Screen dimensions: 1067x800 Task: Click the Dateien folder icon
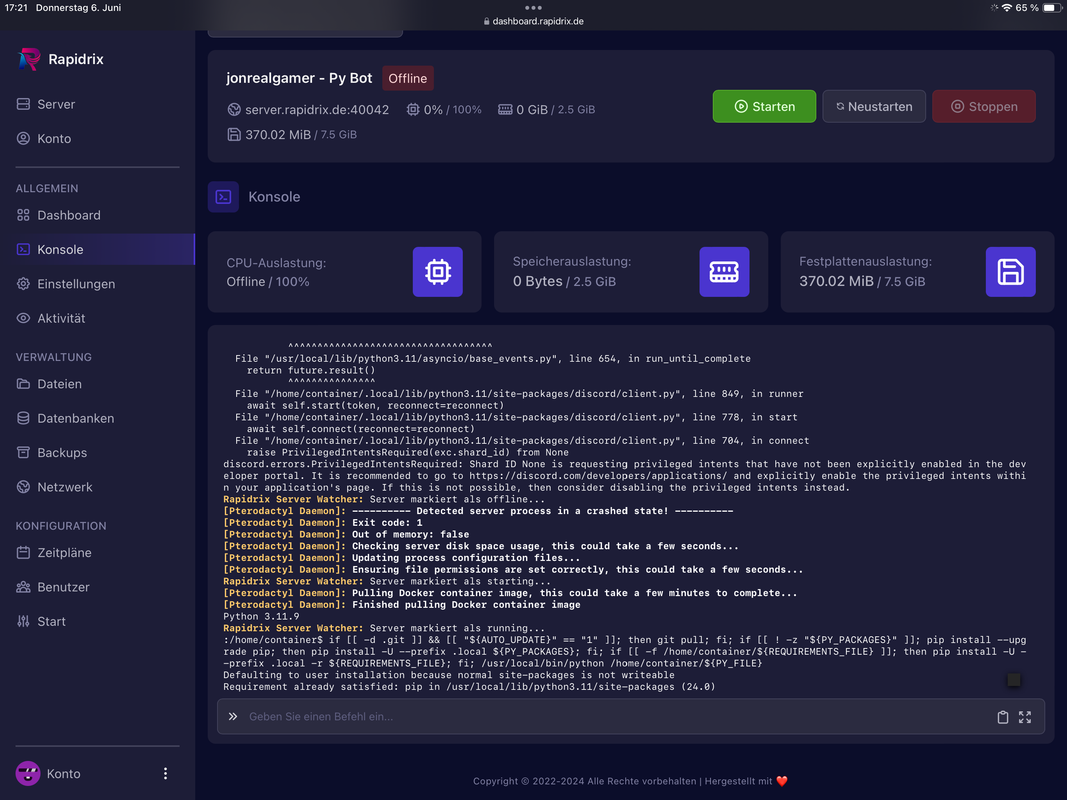pos(23,384)
